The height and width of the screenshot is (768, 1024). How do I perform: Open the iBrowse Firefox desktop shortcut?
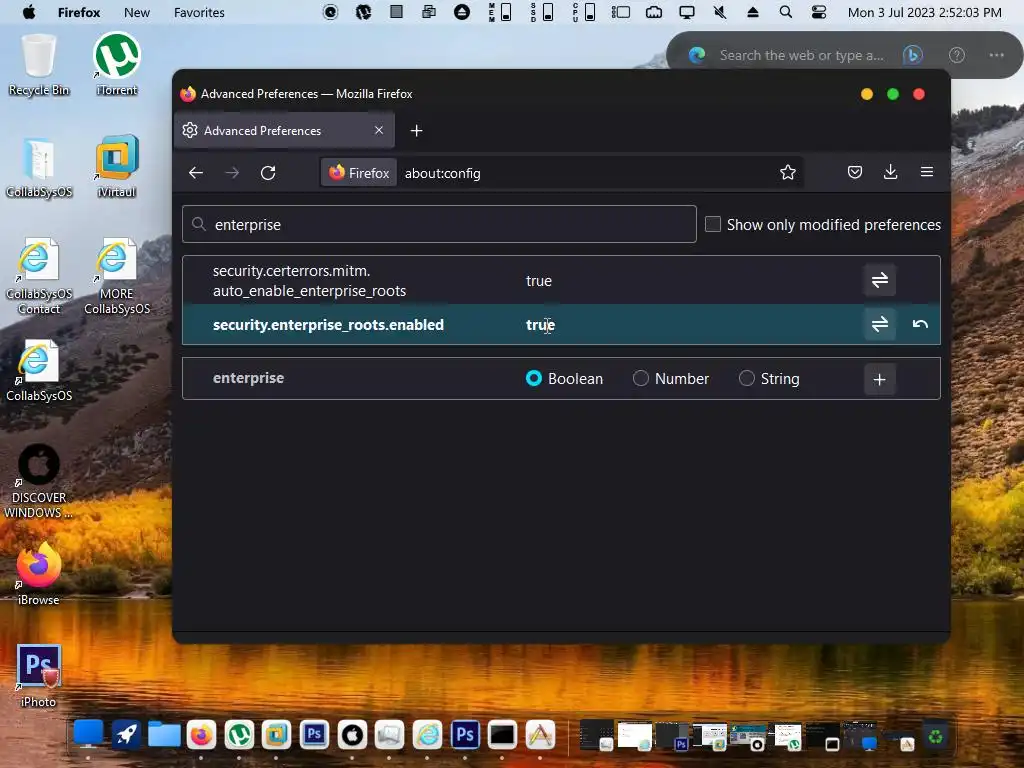pos(39,574)
